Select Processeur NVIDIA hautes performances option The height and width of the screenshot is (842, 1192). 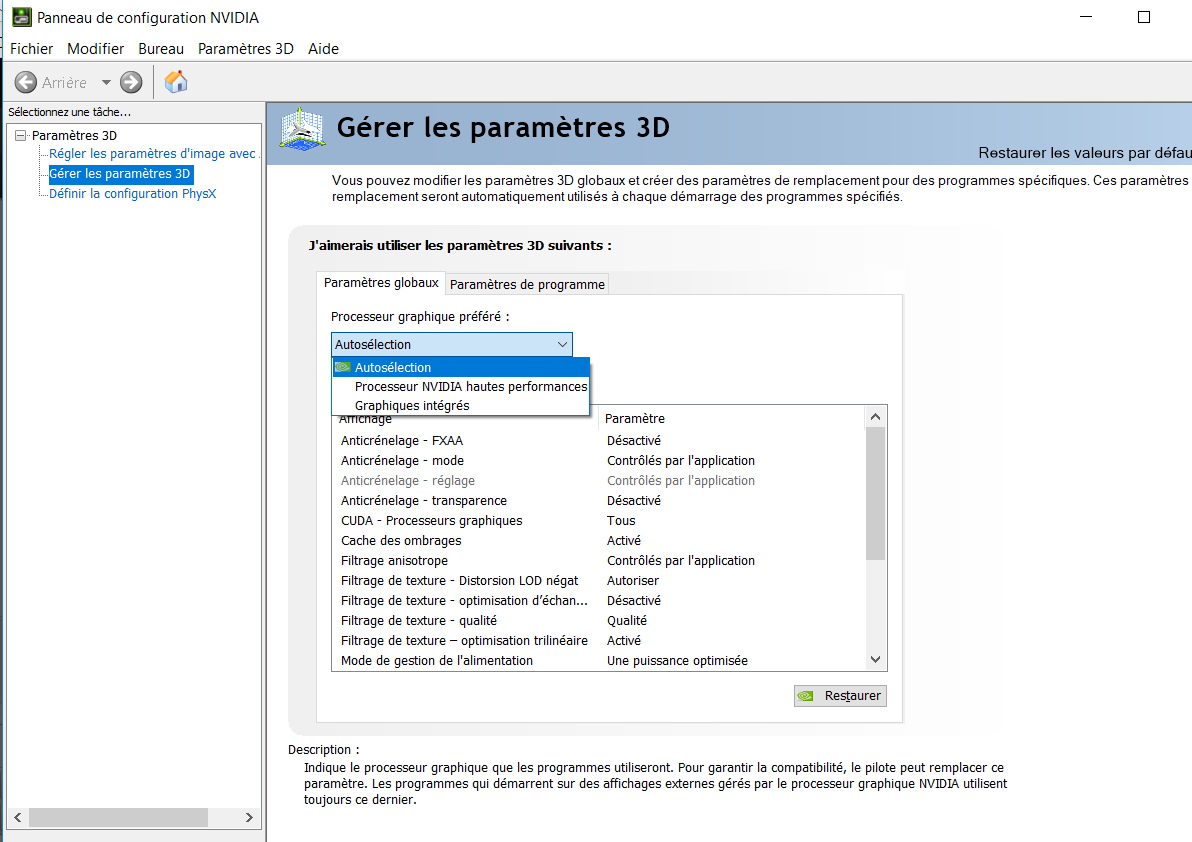(x=470, y=386)
